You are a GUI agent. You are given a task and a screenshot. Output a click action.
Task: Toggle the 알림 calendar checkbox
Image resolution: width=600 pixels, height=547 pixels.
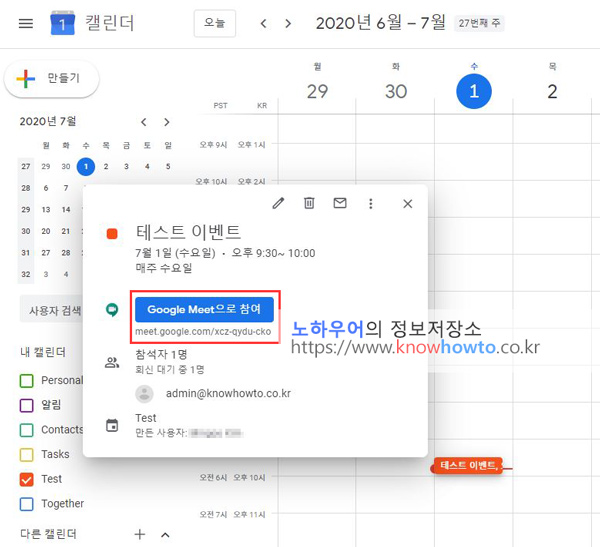point(26,405)
